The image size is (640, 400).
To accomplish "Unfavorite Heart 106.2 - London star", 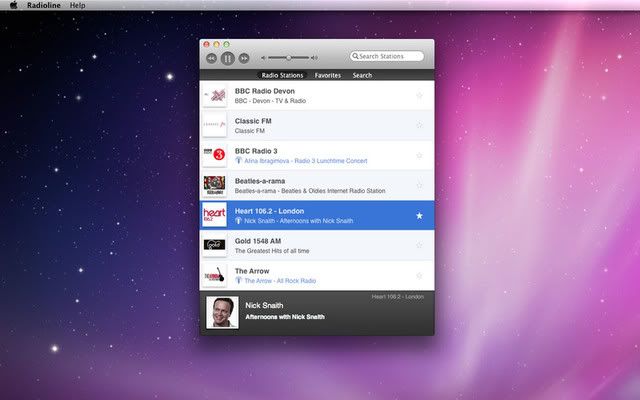I will [419, 216].
